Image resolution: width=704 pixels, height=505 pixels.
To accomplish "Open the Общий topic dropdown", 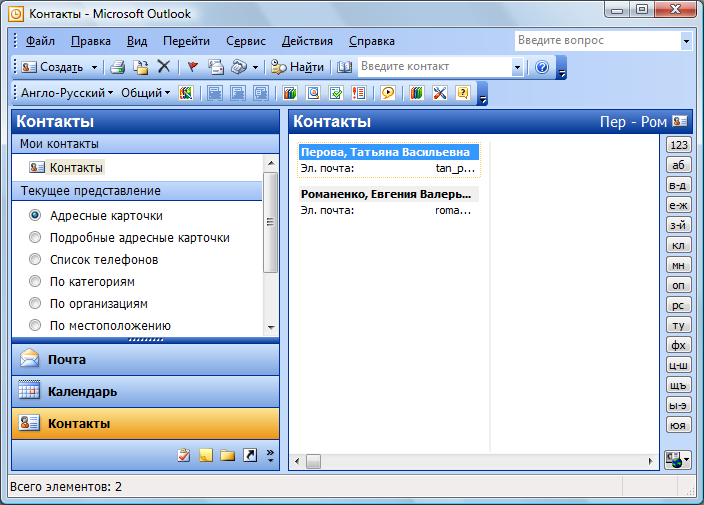I will coord(145,93).
